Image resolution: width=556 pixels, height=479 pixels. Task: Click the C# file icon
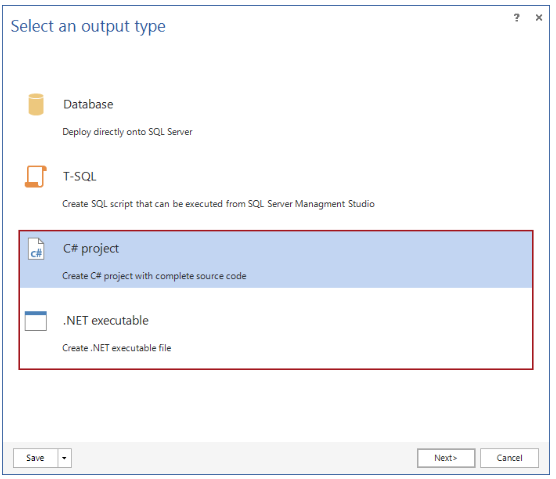(x=36, y=249)
